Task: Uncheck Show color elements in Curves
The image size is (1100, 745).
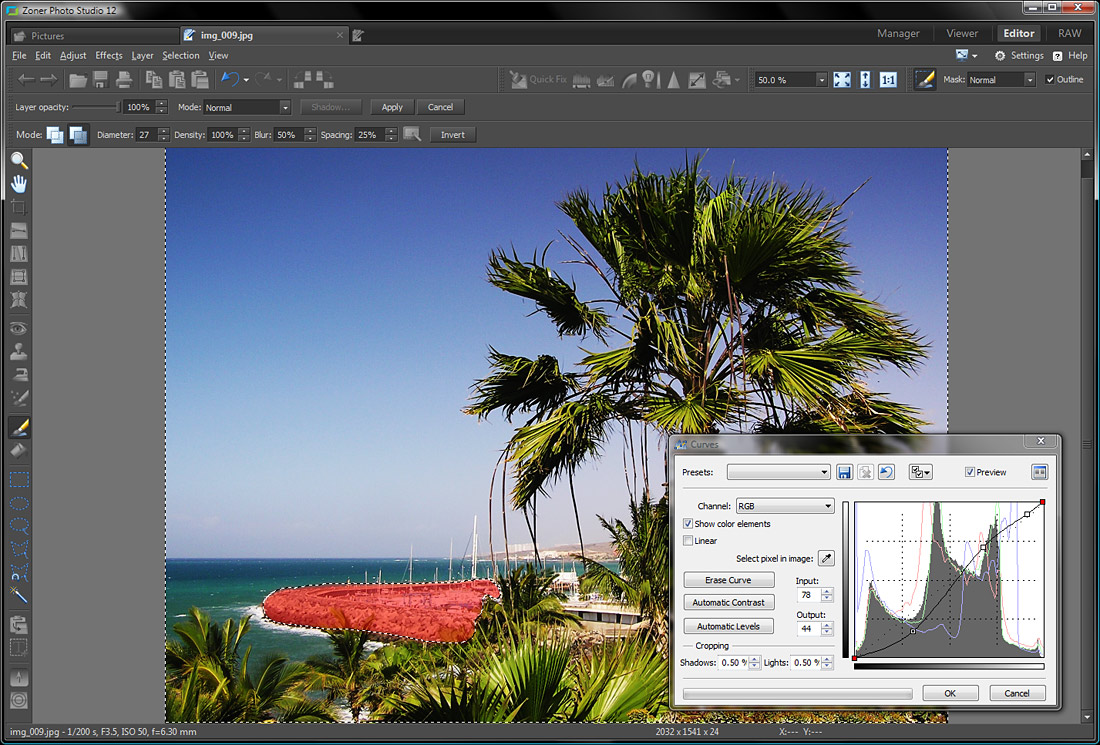Action: (688, 524)
